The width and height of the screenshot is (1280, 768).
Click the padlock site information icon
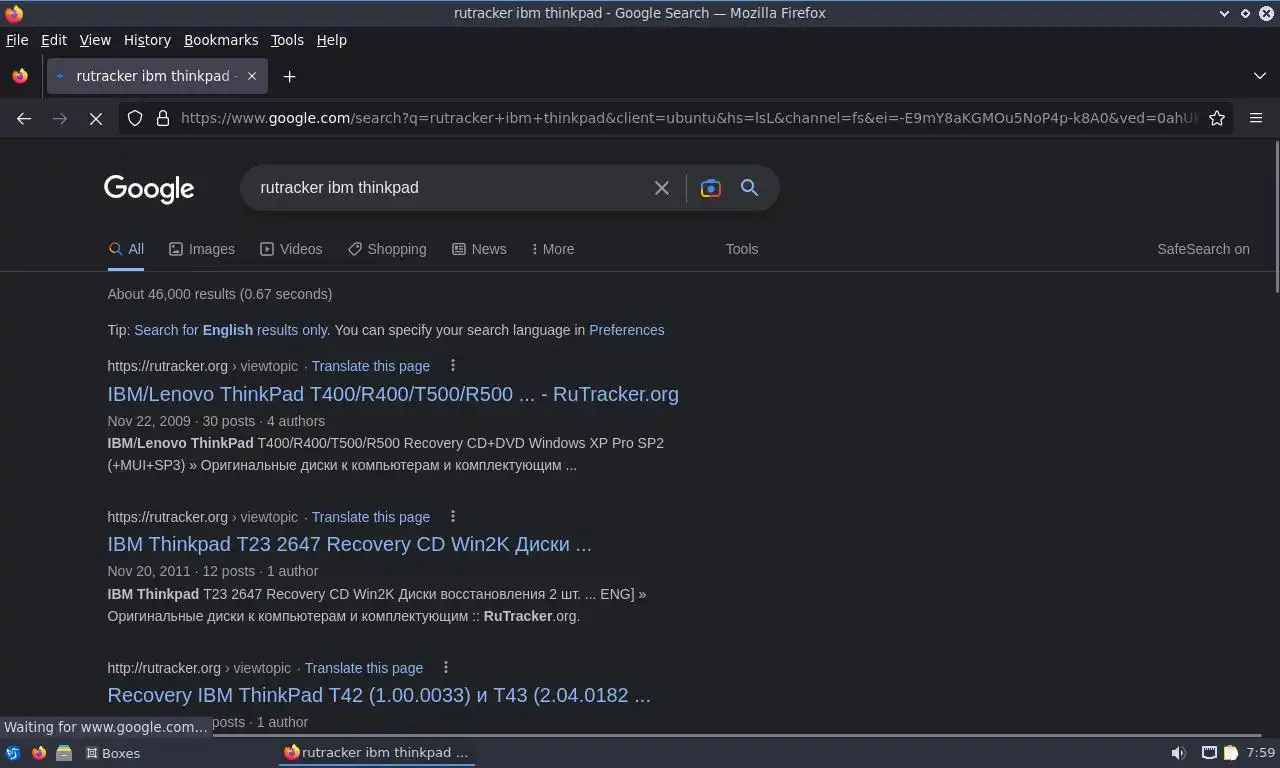click(163, 118)
